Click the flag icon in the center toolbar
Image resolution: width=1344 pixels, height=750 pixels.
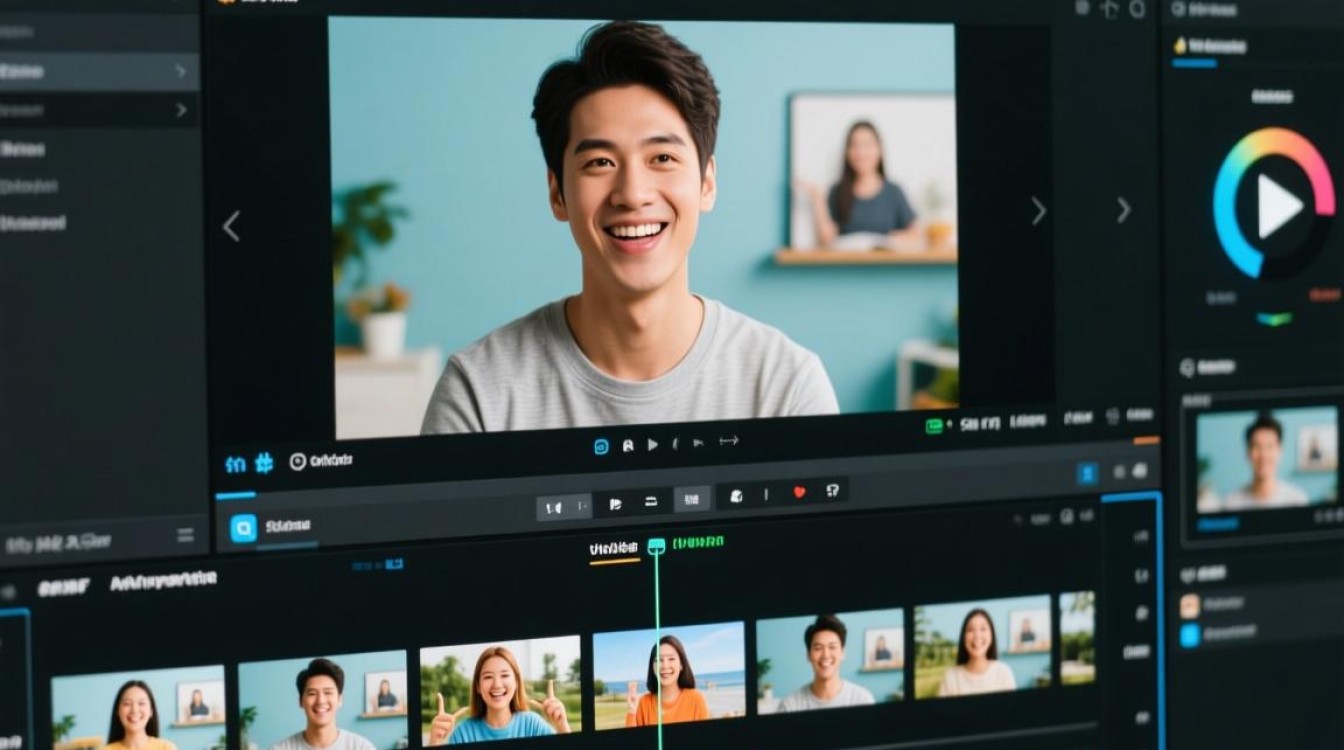pyautogui.click(x=615, y=504)
